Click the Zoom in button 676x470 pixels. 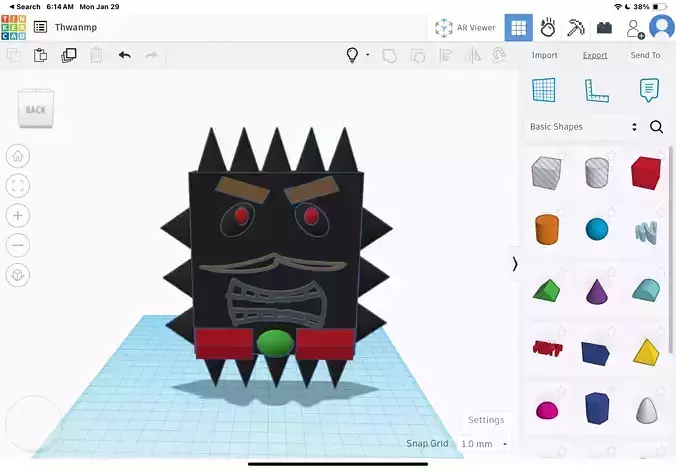click(18, 215)
